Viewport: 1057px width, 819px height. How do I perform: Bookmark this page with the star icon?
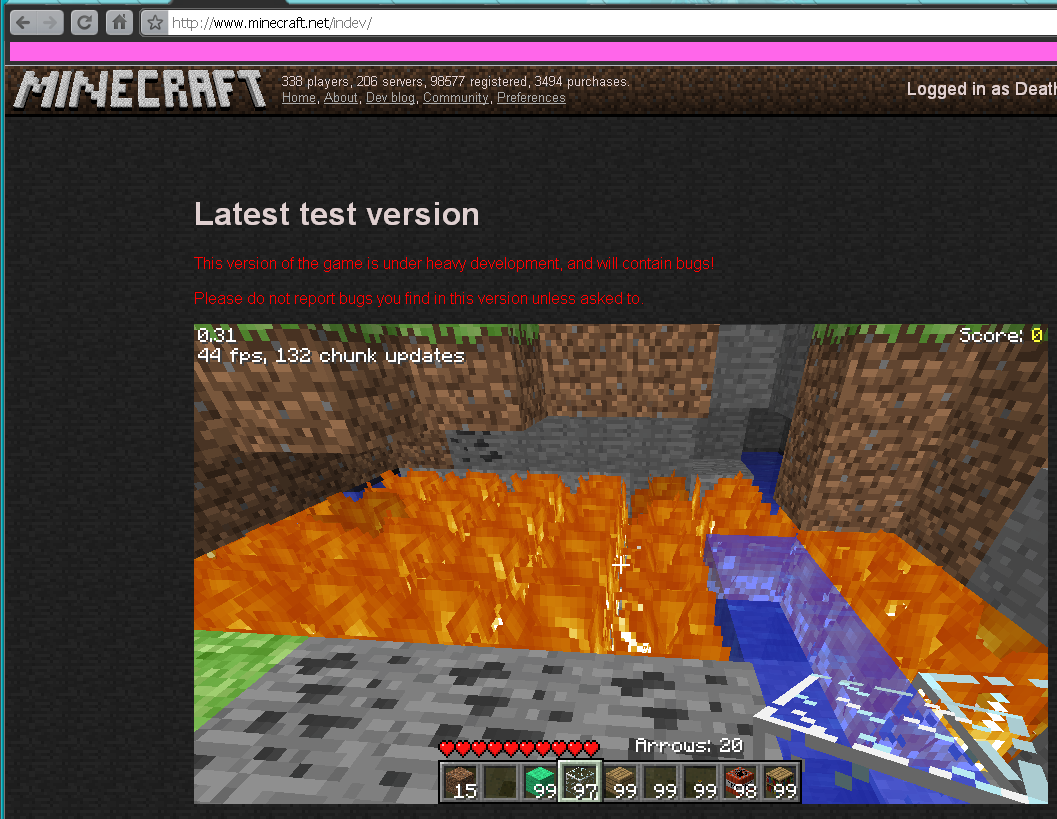click(154, 23)
